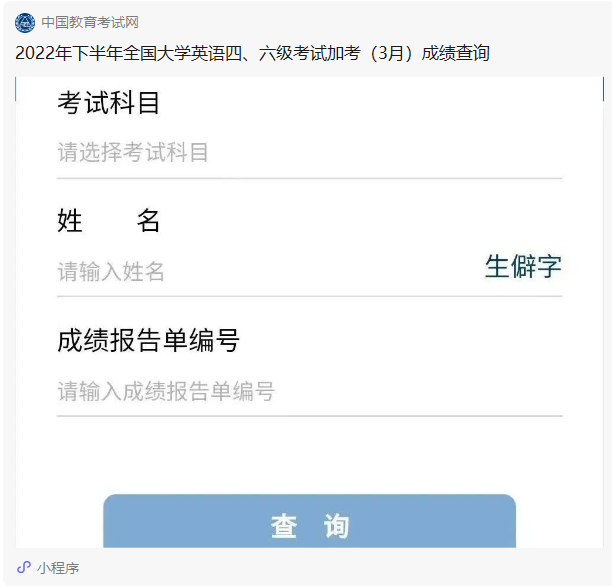
Task: Click the 小程序 link-shaped icon
Action: click(x=24, y=567)
